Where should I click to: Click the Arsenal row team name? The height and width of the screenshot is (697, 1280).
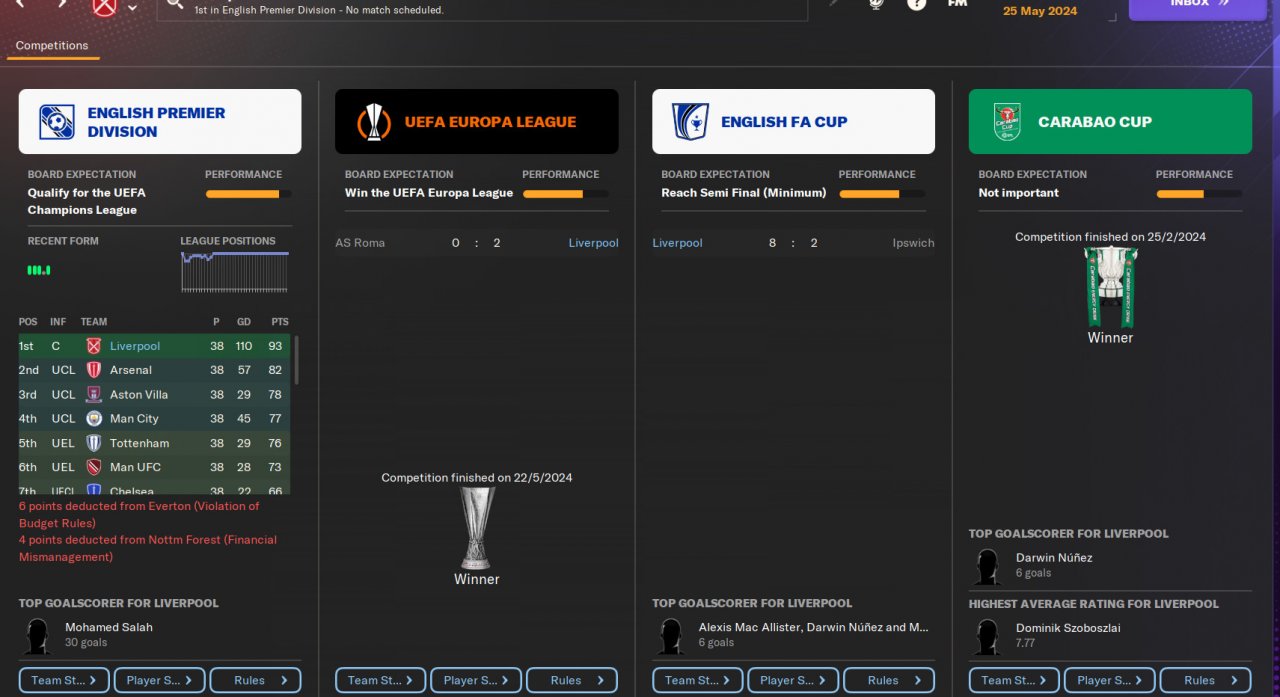131,370
